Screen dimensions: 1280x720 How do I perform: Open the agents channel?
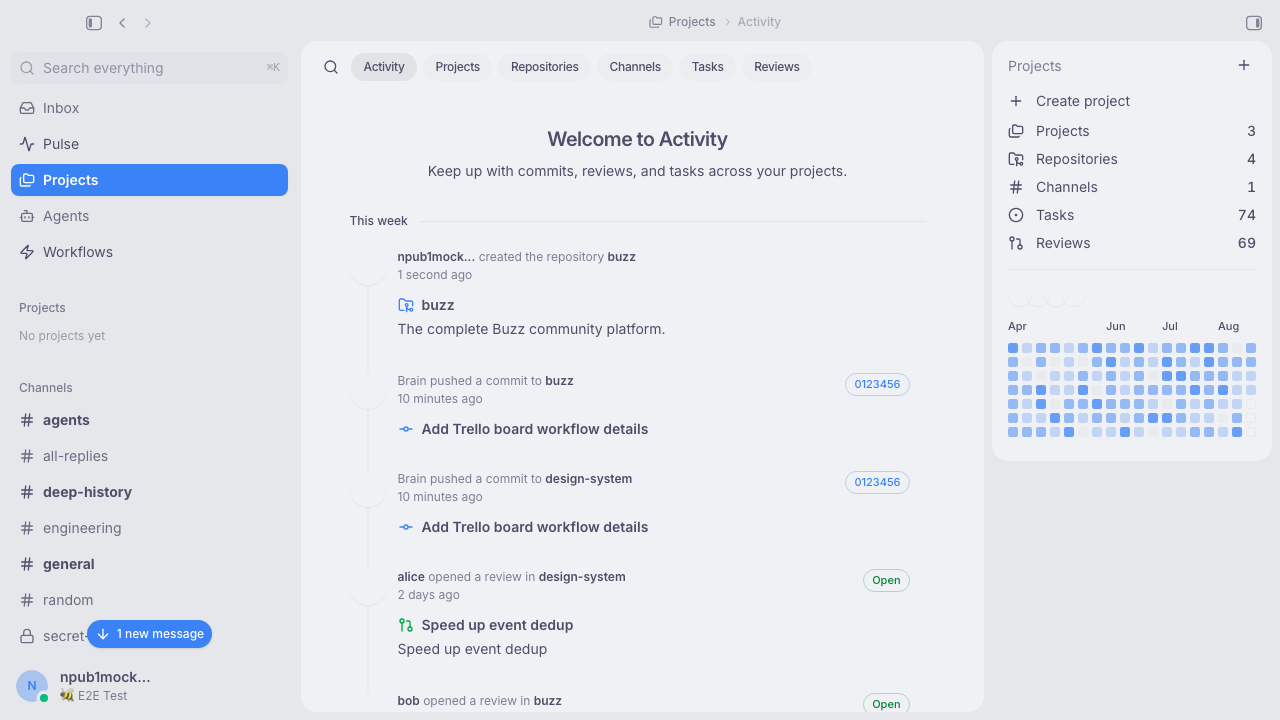[149, 420]
